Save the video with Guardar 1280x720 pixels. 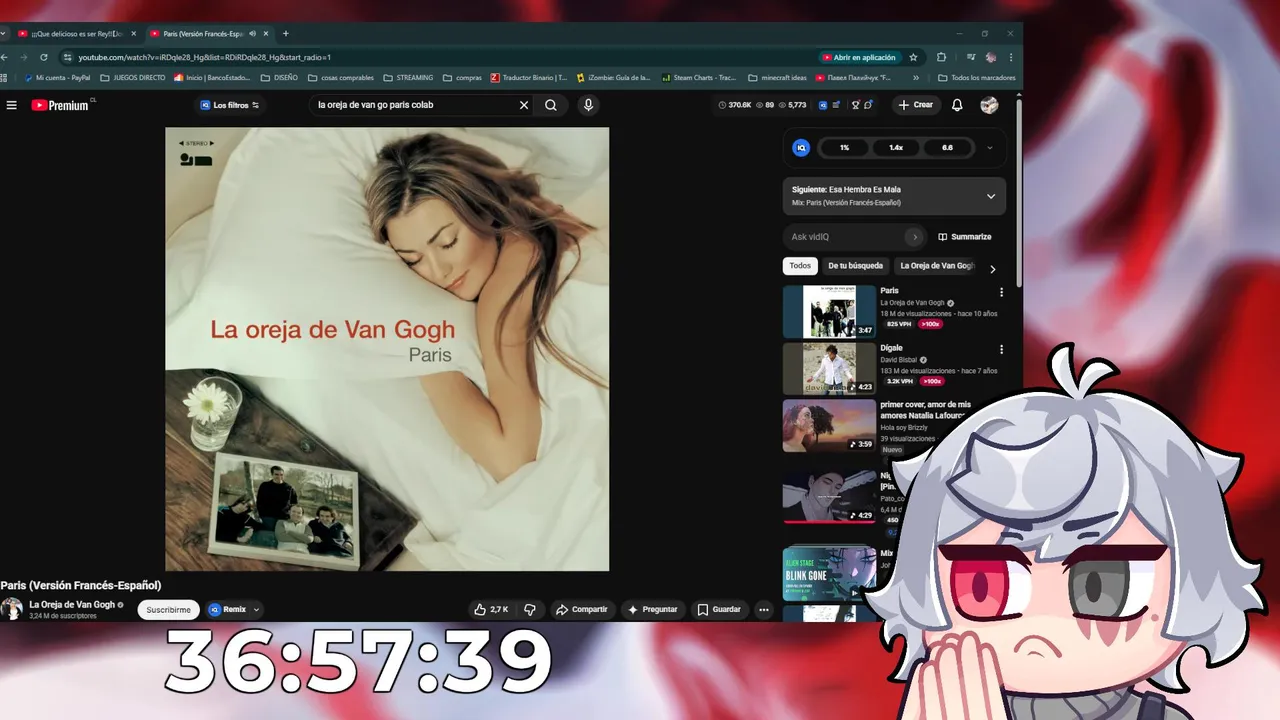coord(719,609)
